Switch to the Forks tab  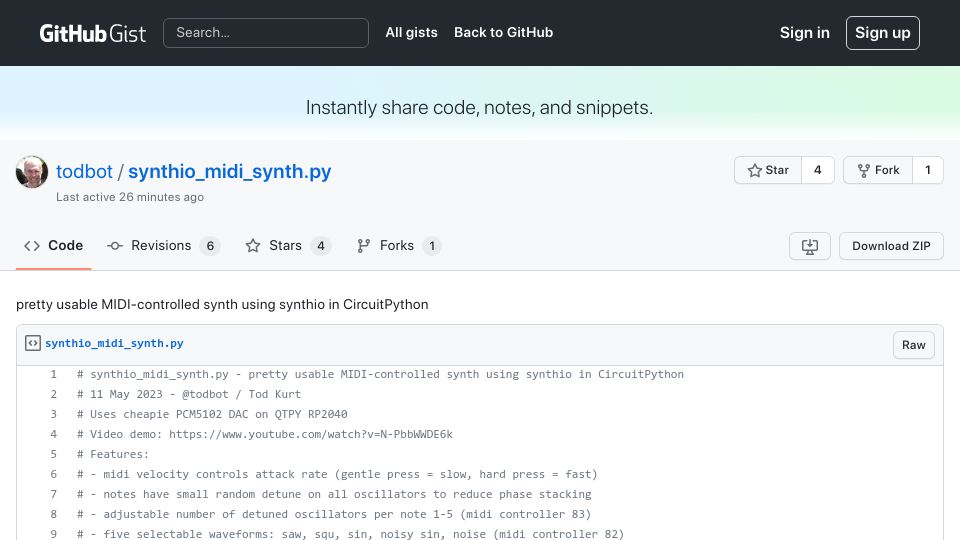coord(399,246)
